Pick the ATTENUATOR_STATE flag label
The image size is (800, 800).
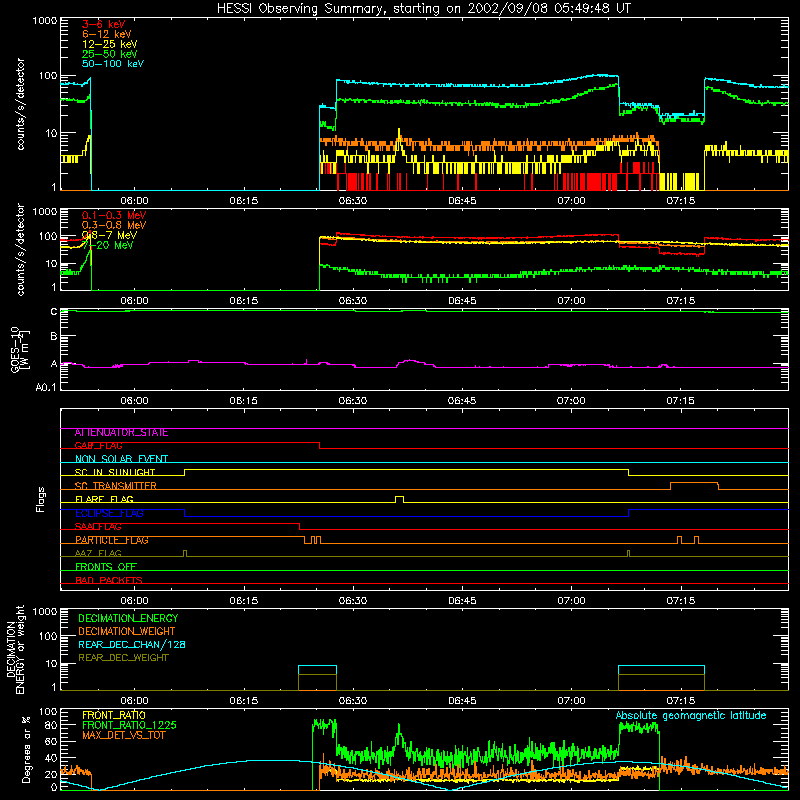point(121,433)
